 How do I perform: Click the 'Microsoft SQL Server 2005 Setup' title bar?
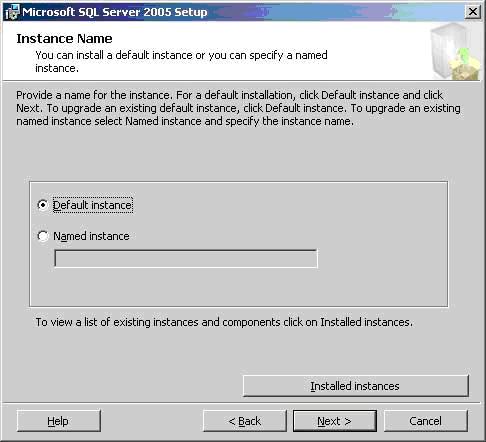(x=233, y=12)
